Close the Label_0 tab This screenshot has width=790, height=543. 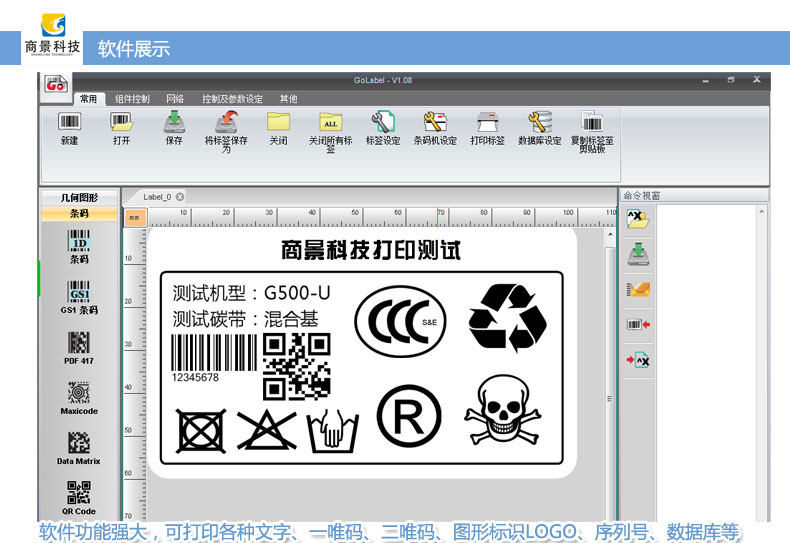click(180, 197)
